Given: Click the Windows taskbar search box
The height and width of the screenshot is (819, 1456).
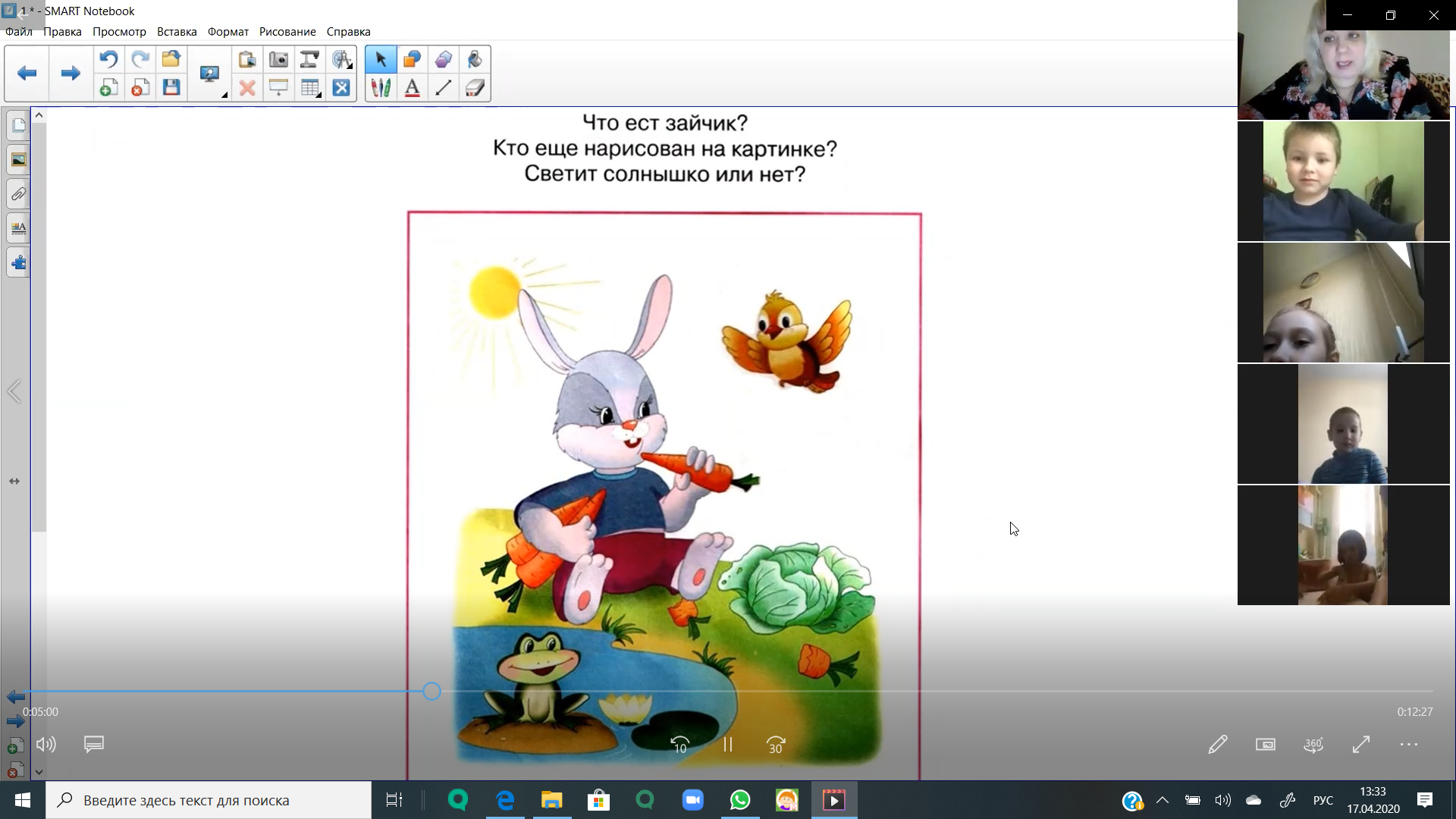Looking at the screenshot, I should (209, 800).
